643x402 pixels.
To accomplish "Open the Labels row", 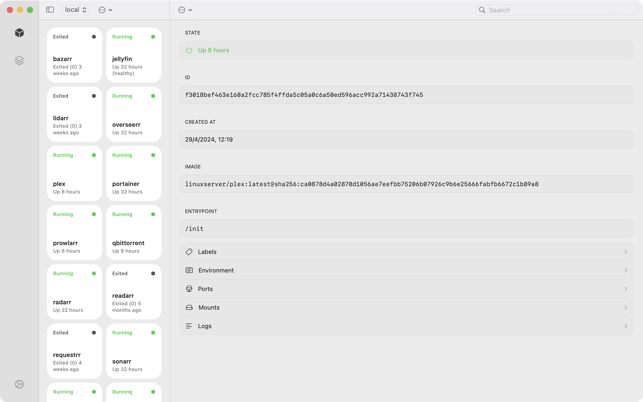I will (406, 252).
